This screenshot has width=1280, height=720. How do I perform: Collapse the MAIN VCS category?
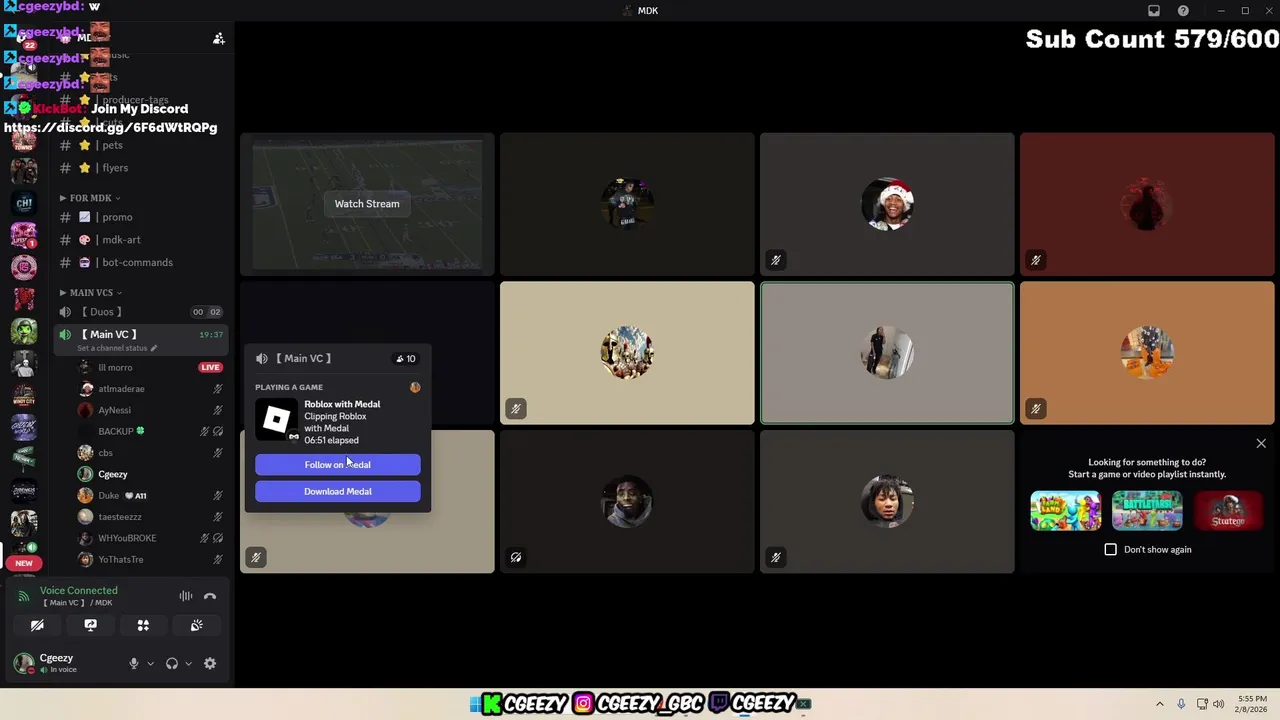(90, 293)
